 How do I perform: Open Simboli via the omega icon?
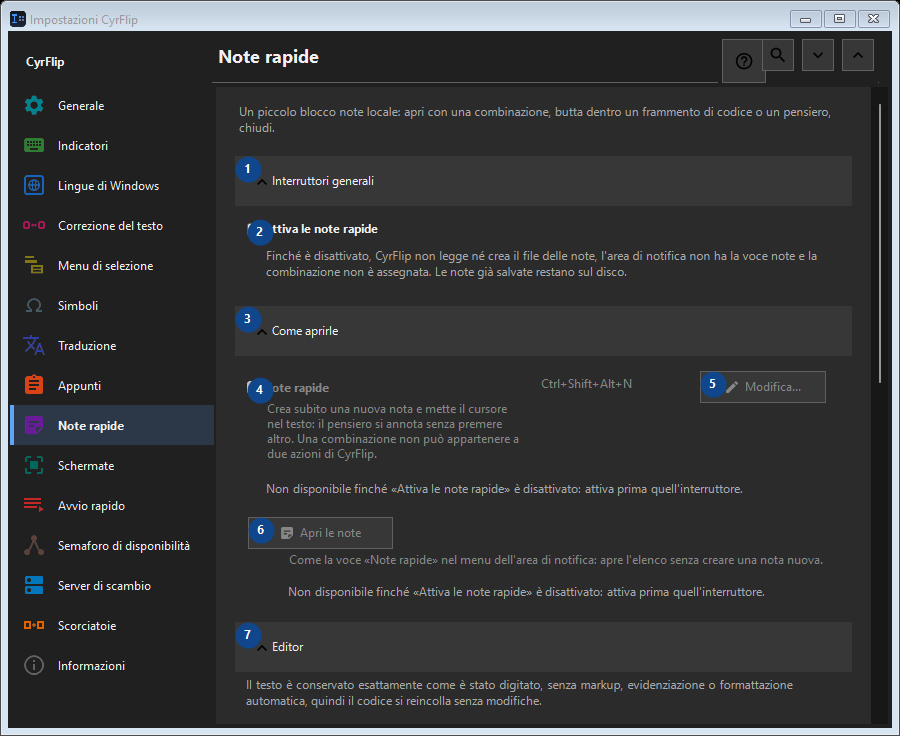34,305
